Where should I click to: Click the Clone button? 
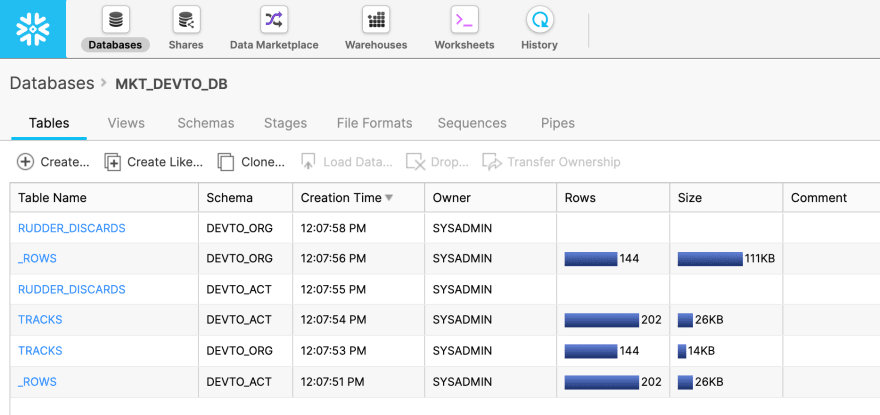click(x=251, y=162)
